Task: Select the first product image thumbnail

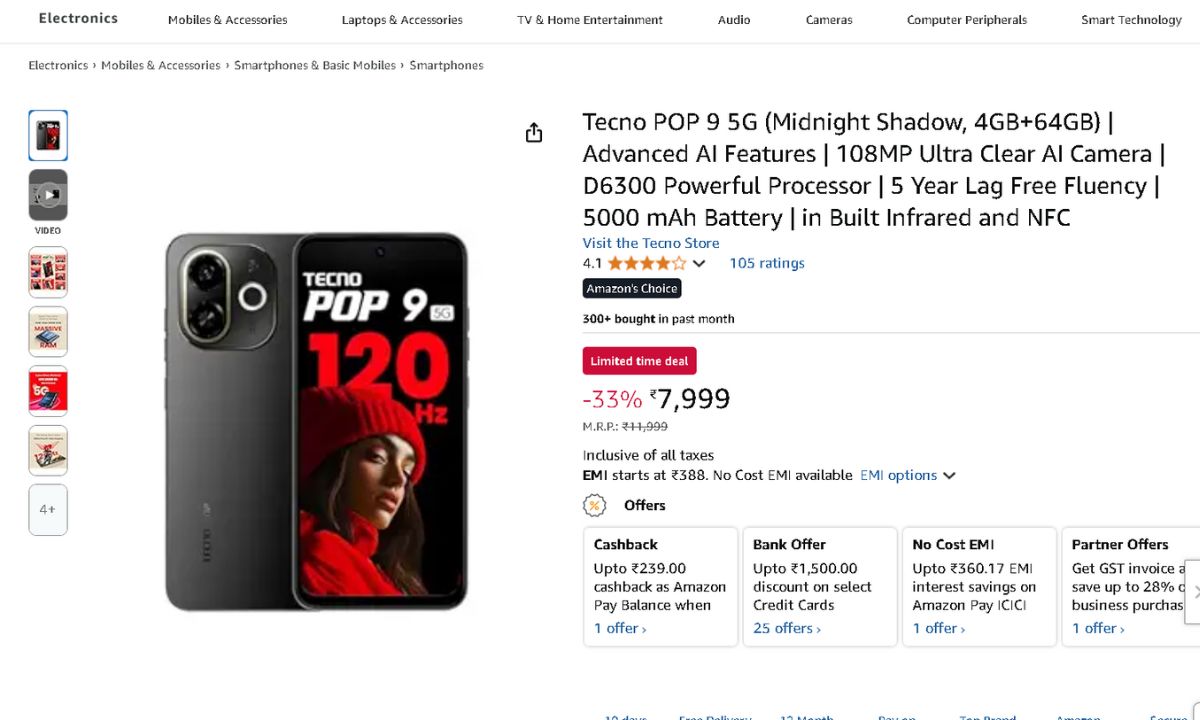Action: (48, 135)
